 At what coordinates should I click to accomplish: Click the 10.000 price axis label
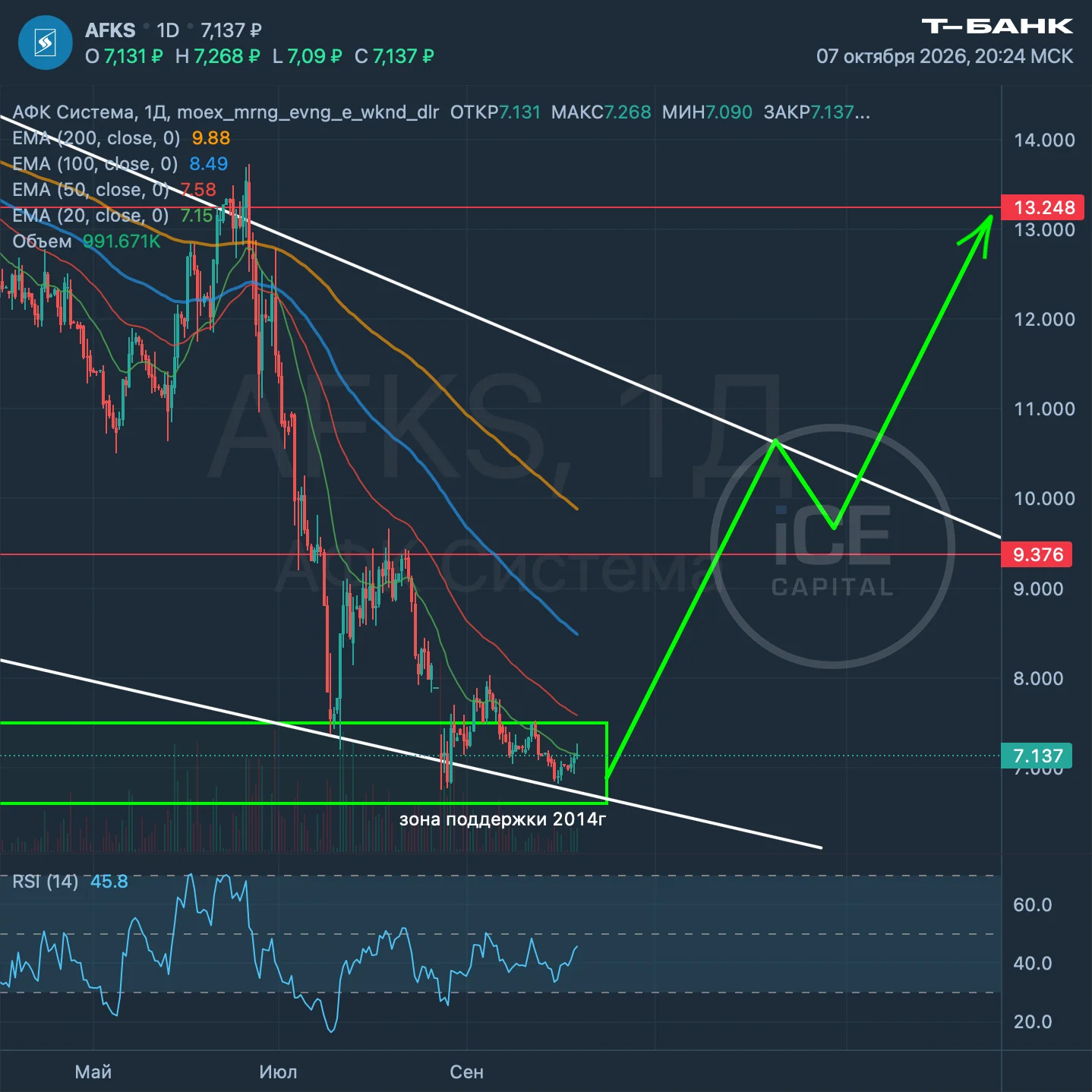(x=1044, y=498)
